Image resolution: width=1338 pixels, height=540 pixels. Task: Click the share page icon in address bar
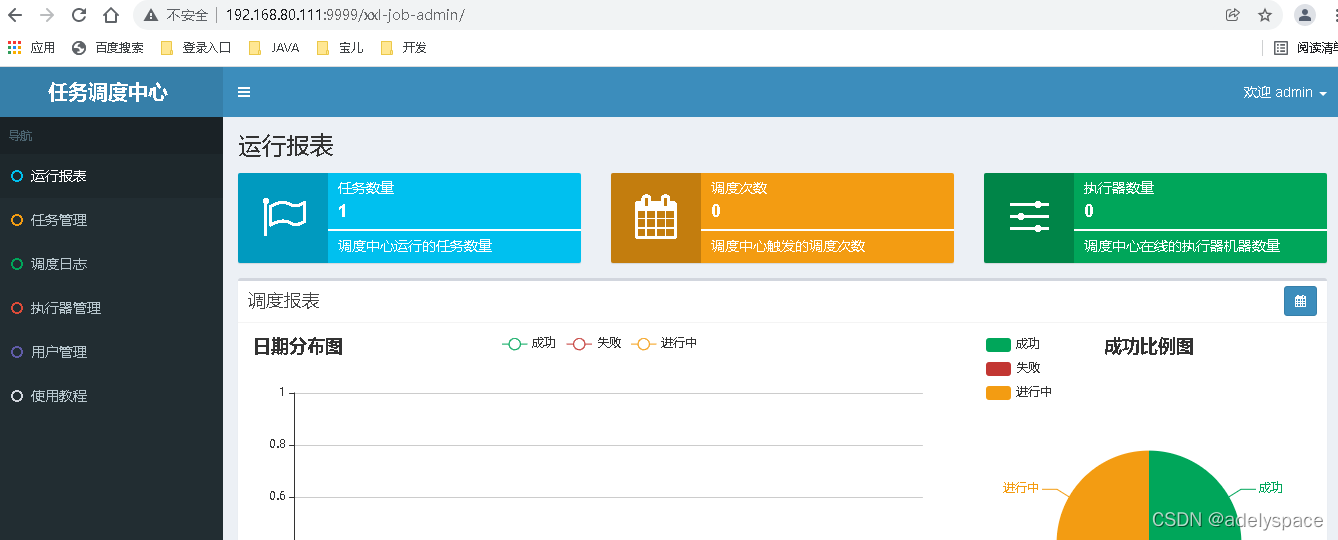[x=1232, y=15]
